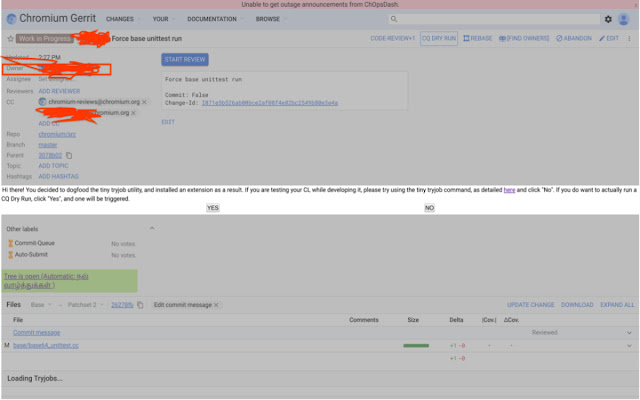Click the Reviewed label on Commit message row
The image size is (640, 400).
(x=544, y=333)
